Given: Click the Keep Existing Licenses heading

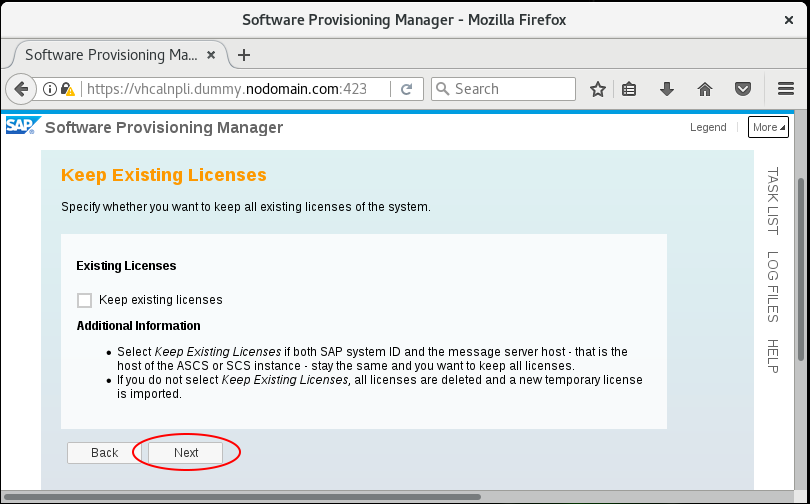Looking at the screenshot, I should pyautogui.click(x=164, y=175).
